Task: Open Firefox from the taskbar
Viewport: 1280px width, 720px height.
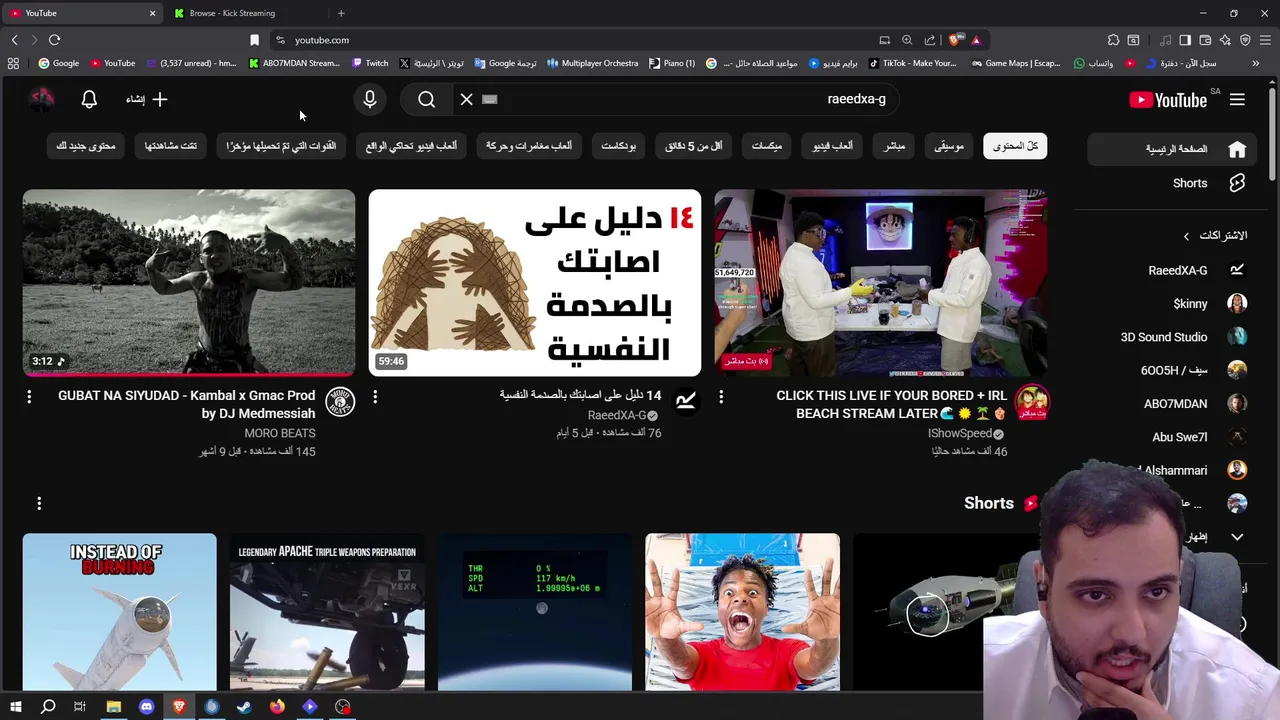Action: pyautogui.click(x=277, y=707)
